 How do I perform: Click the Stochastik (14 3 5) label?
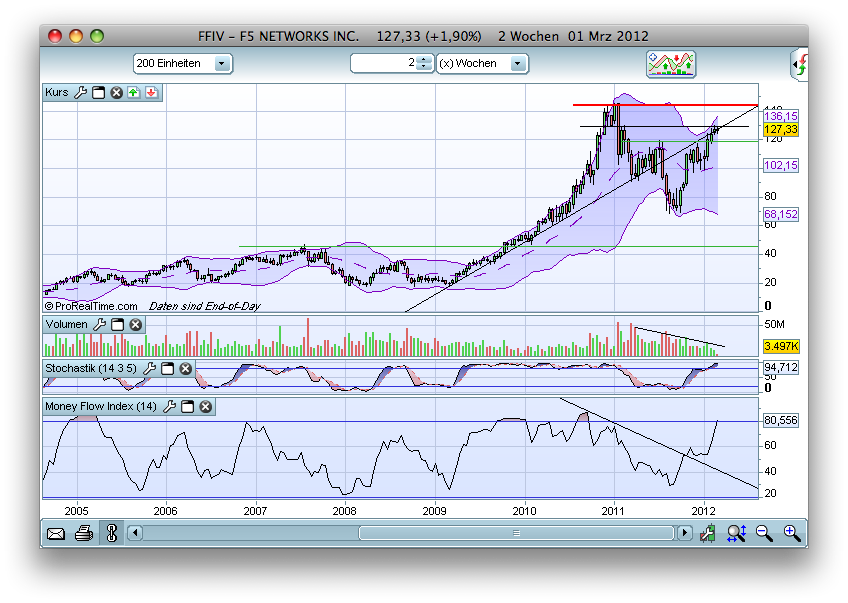[91, 369]
